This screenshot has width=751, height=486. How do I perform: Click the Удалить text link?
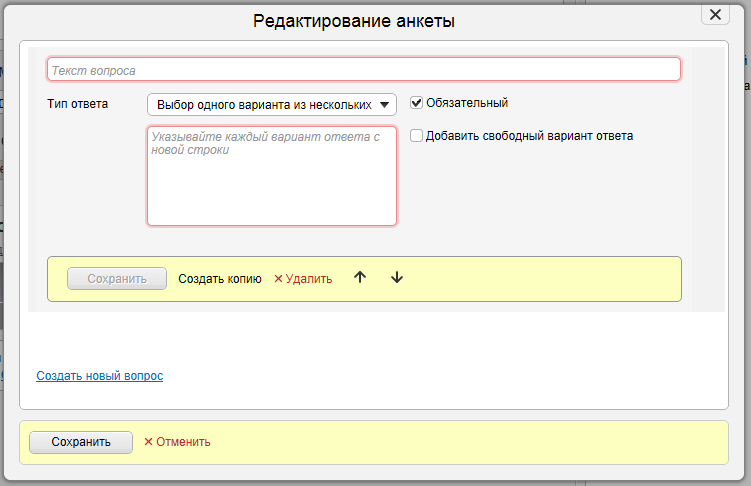[308, 279]
